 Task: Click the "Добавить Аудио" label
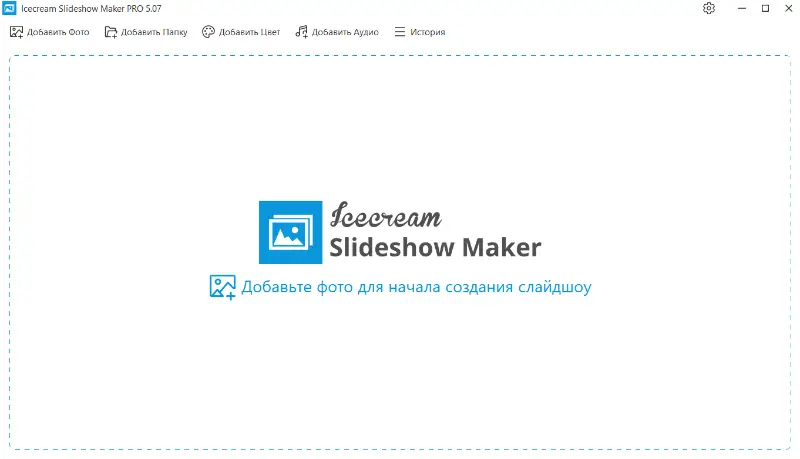pos(345,32)
